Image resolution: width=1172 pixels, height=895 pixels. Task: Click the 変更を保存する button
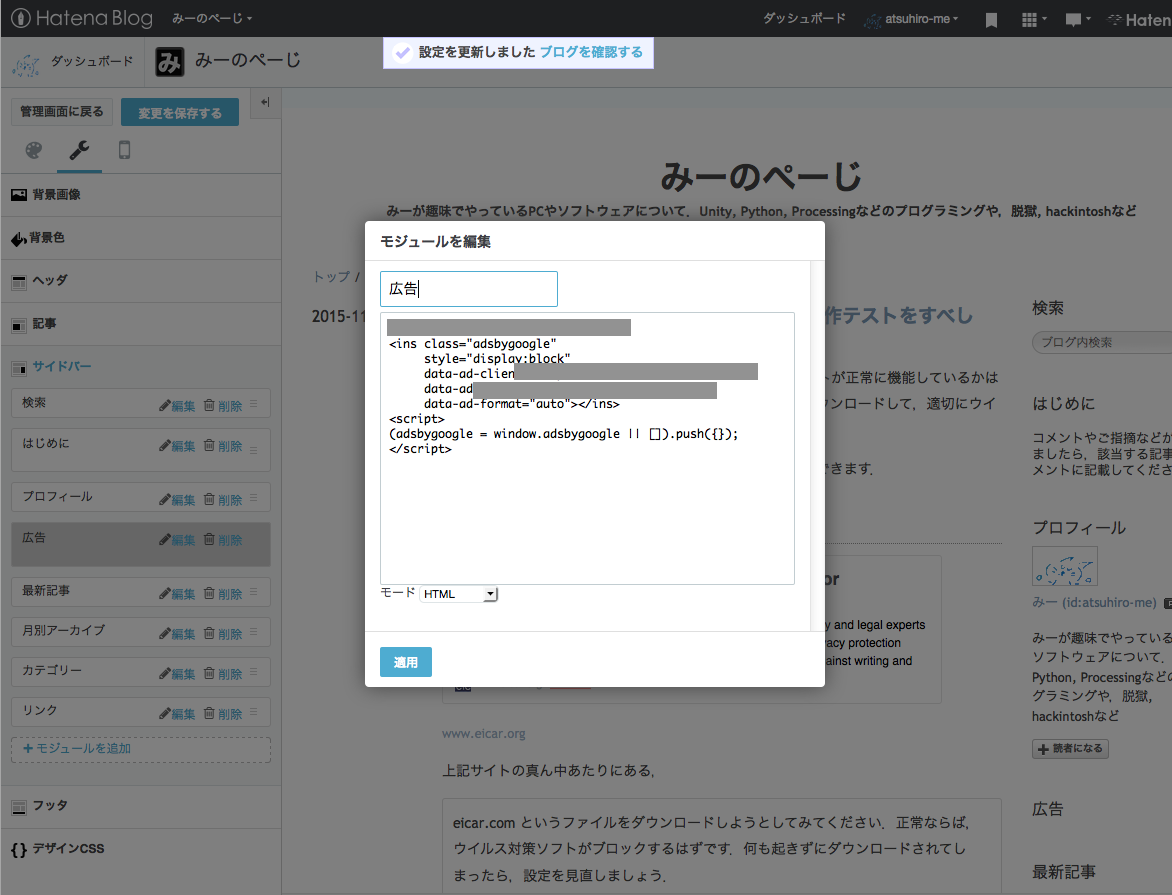pos(179,112)
